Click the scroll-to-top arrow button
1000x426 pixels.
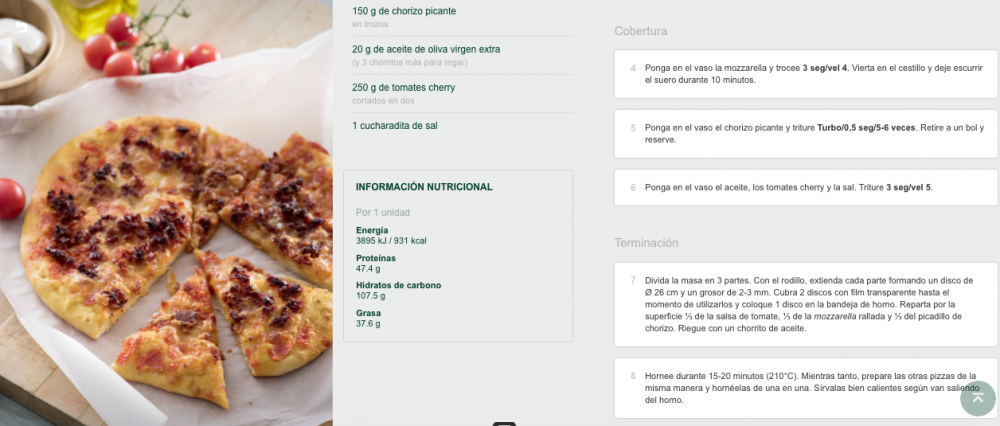978,397
